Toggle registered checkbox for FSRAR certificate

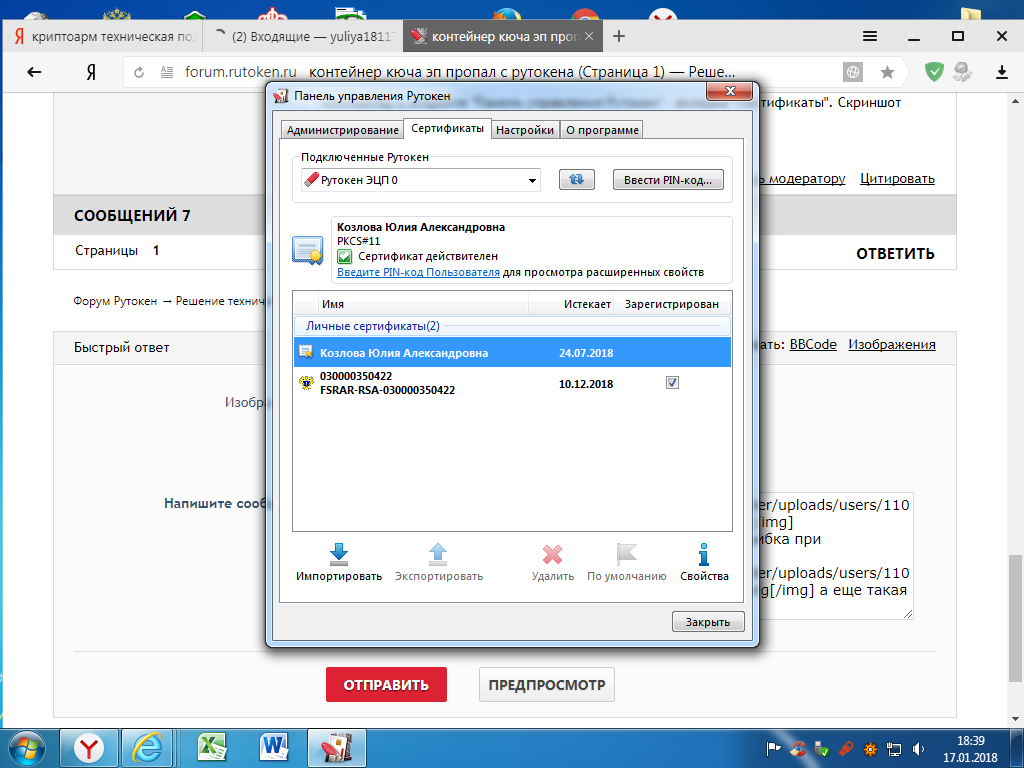click(x=672, y=383)
